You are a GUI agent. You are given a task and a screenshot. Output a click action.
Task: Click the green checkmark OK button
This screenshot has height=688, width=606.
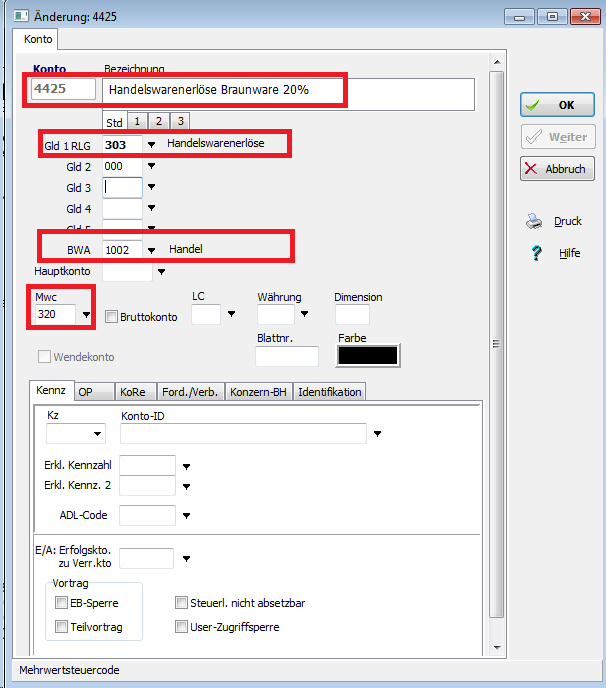(x=558, y=104)
